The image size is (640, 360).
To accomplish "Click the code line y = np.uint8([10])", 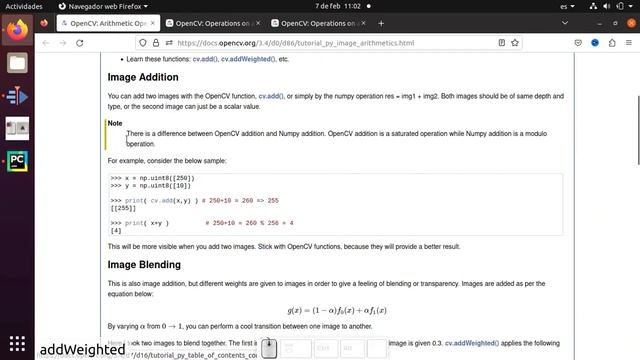I will 150,186.
